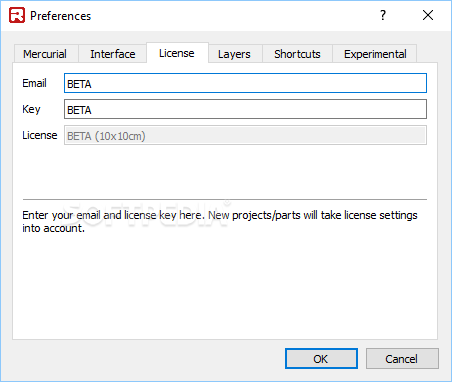Switch to the Experimental tab
The image size is (452, 382).
[375, 54]
